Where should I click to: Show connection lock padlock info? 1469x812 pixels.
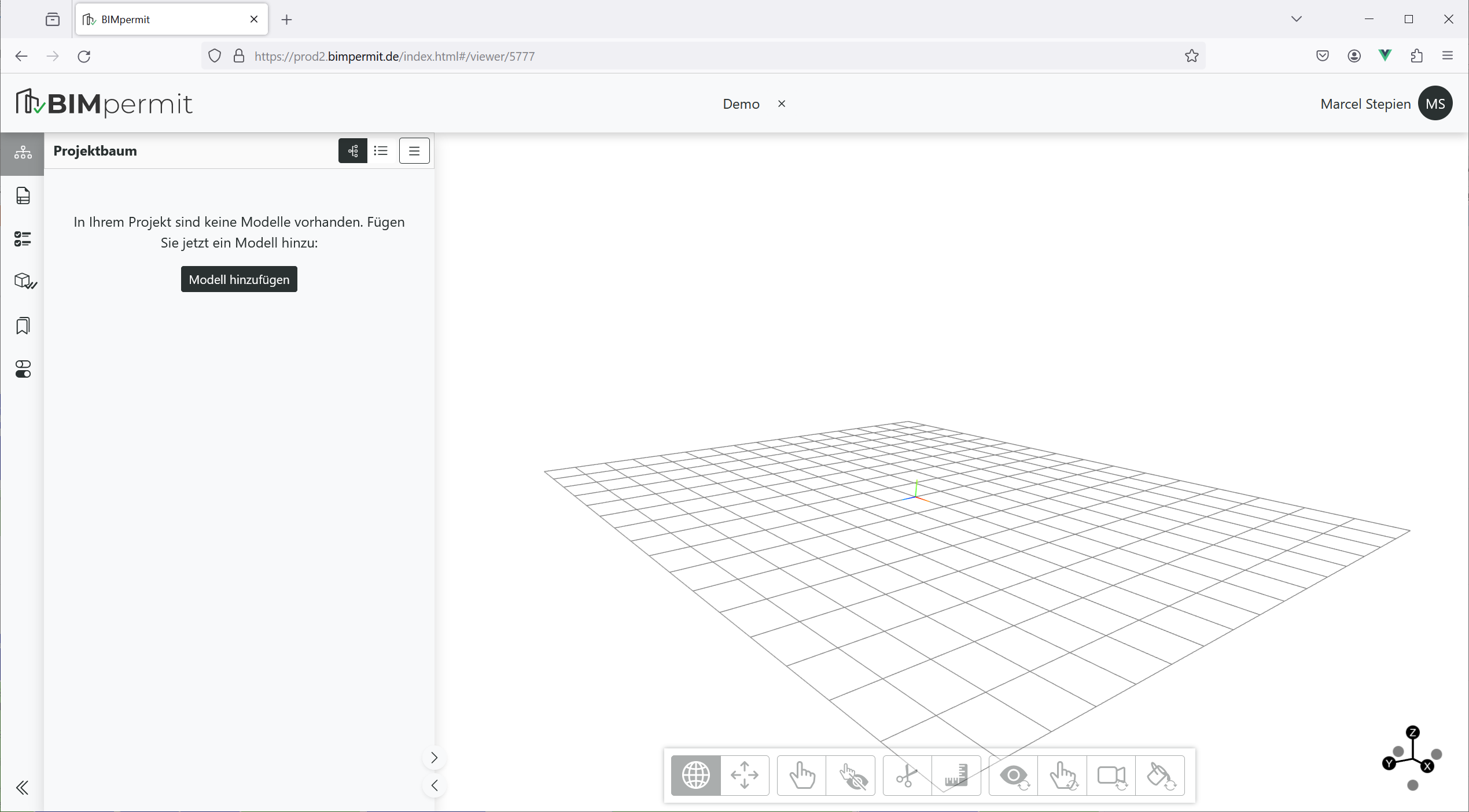(239, 56)
